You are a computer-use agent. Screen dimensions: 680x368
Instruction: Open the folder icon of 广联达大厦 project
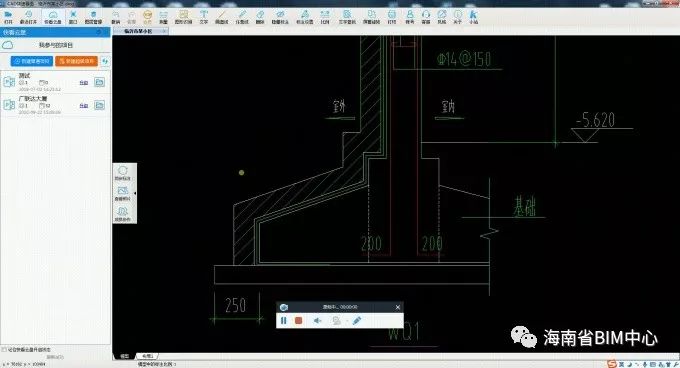pyautogui.click(x=99, y=105)
